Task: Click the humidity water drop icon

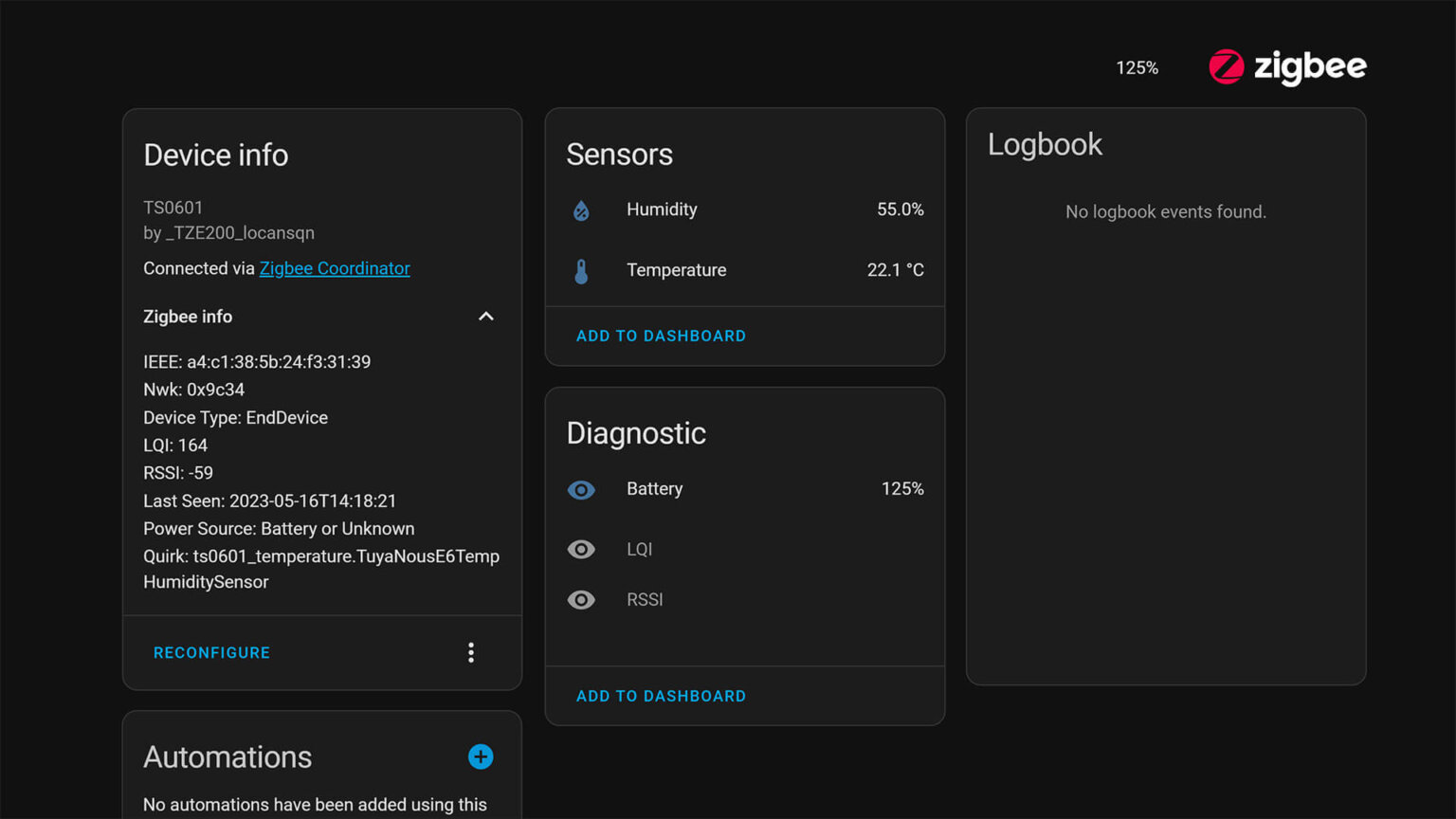Action: pyautogui.click(x=581, y=210)
